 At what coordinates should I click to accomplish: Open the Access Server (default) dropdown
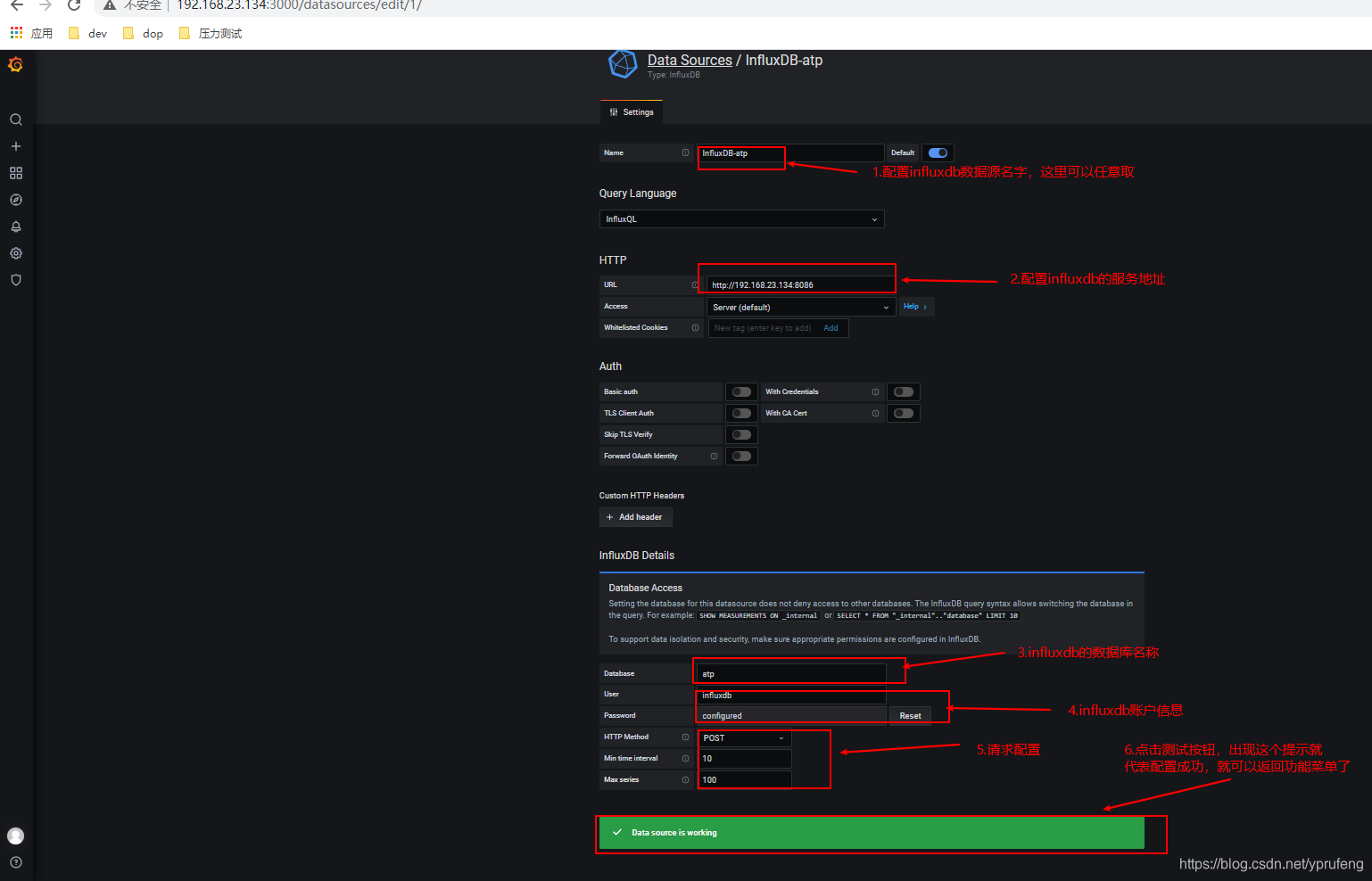(x=800, y=307)
